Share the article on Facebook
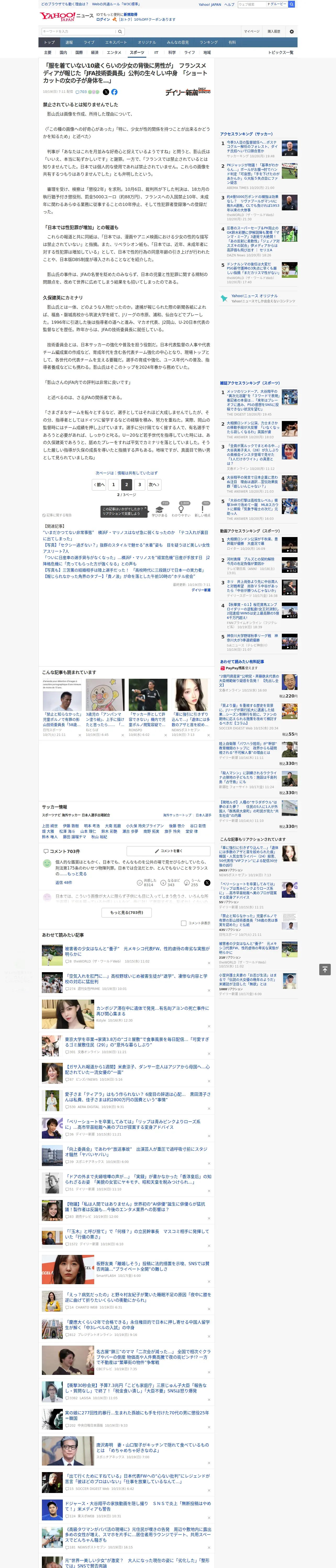The image size is (336, 1568). [x=114, y=92]
